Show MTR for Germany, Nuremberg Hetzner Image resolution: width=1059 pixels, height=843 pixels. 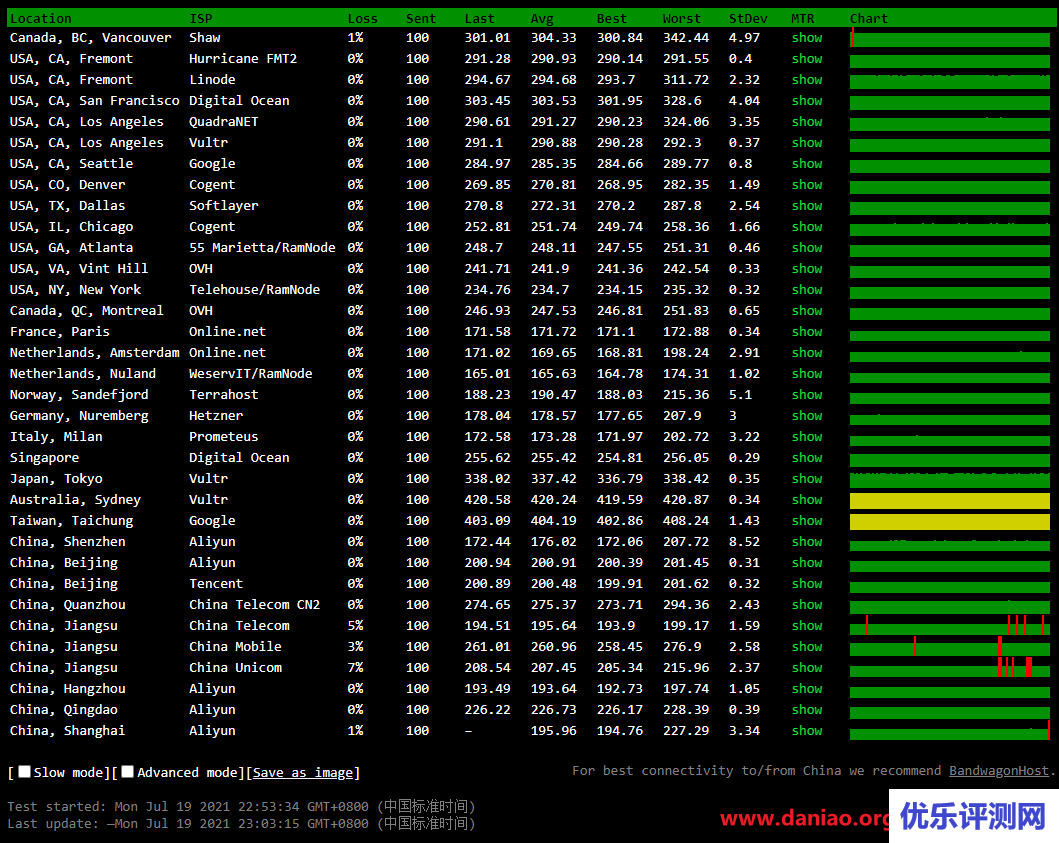807,415
